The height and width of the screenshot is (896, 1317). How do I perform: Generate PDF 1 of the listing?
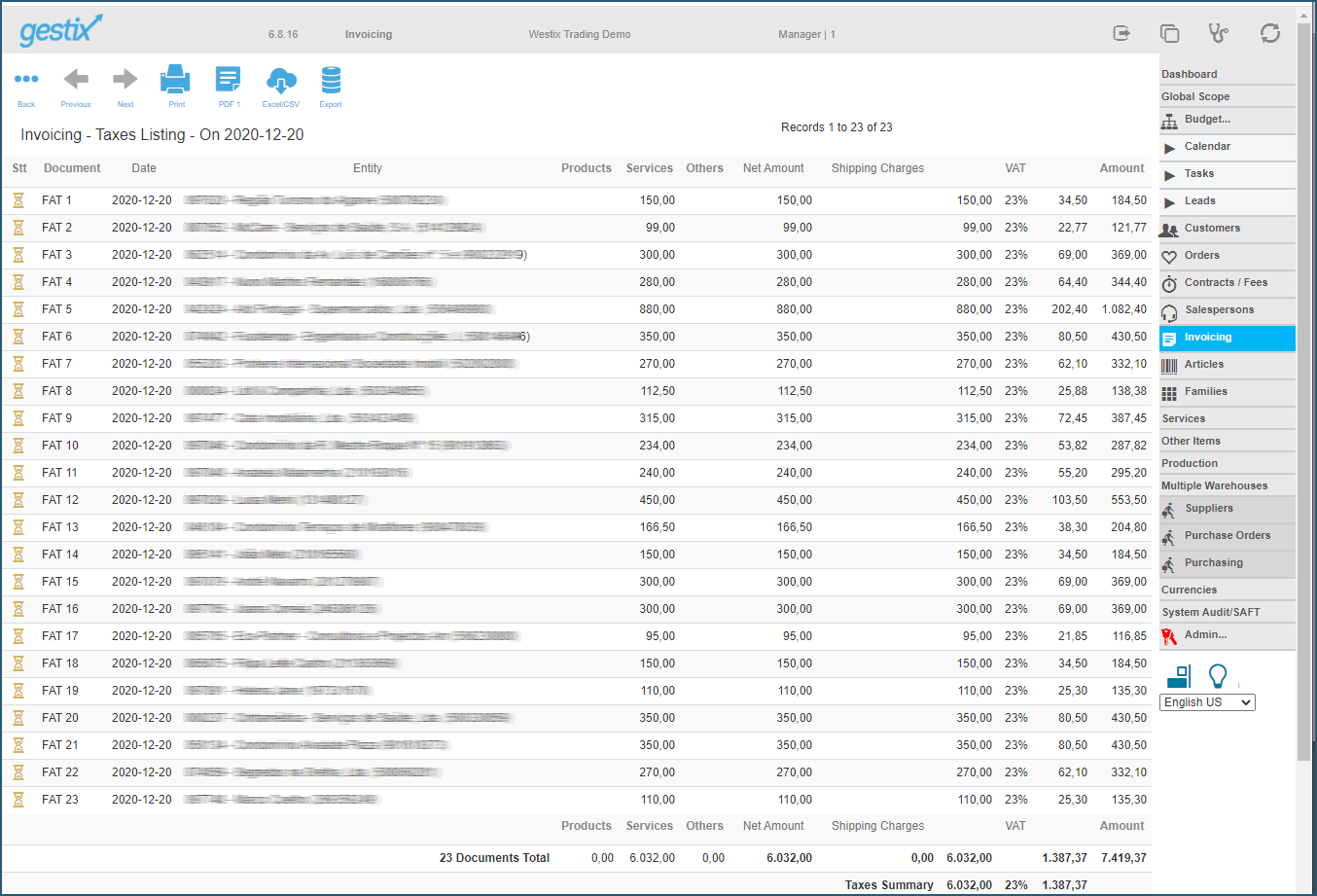coord(229,79)
